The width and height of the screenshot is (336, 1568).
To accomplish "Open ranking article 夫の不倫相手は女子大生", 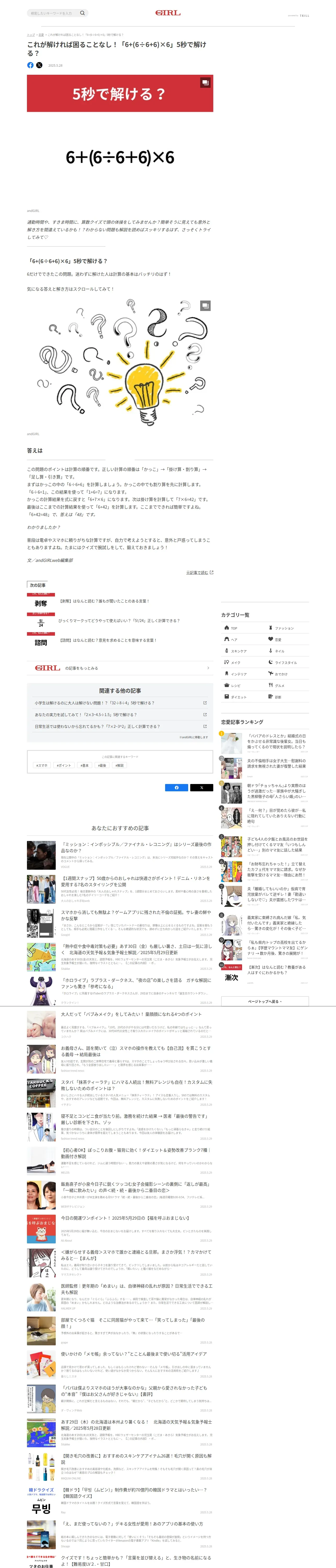I will [x=276, y=763].
